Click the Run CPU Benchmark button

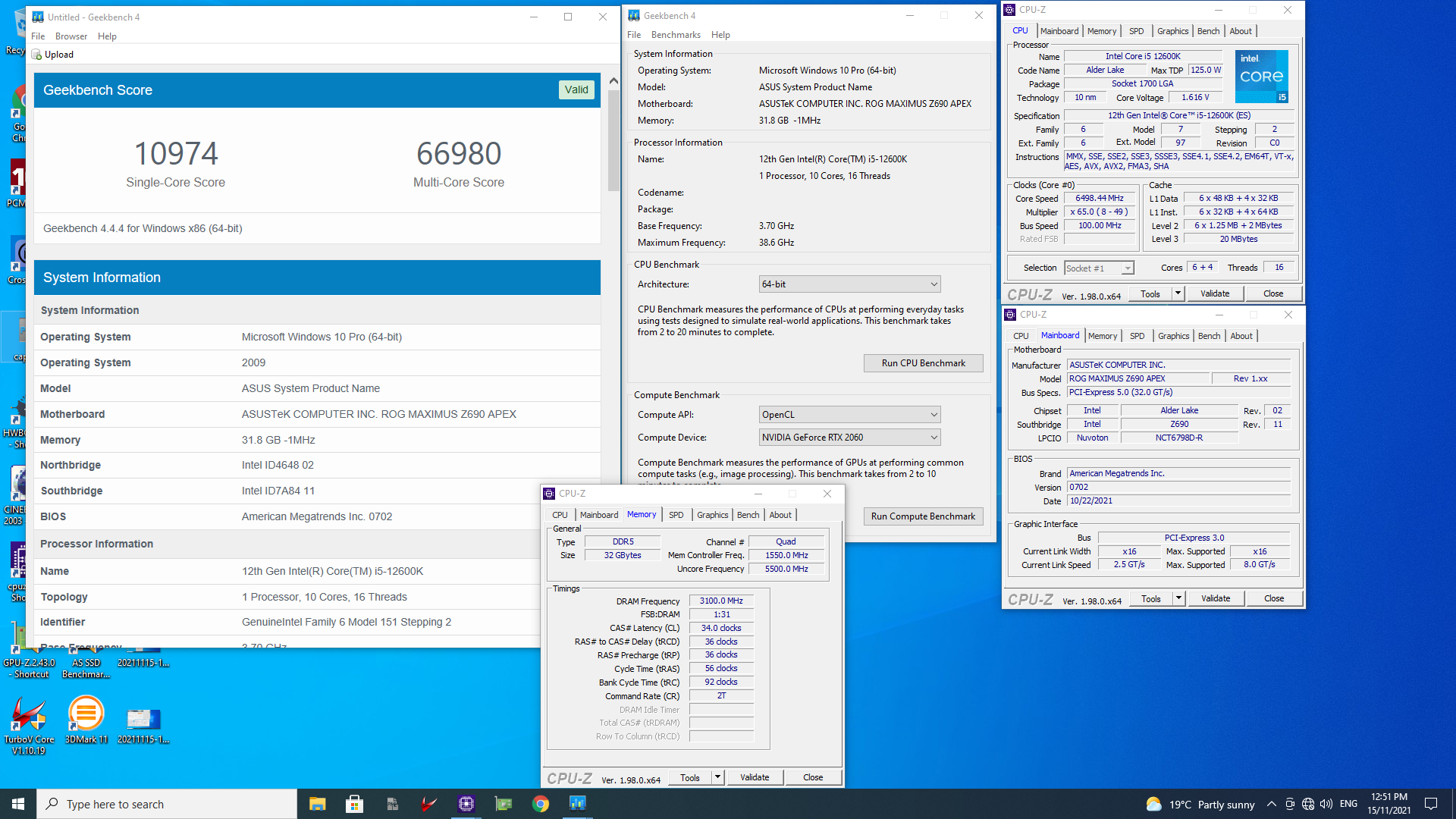click(x=923, y=363)
